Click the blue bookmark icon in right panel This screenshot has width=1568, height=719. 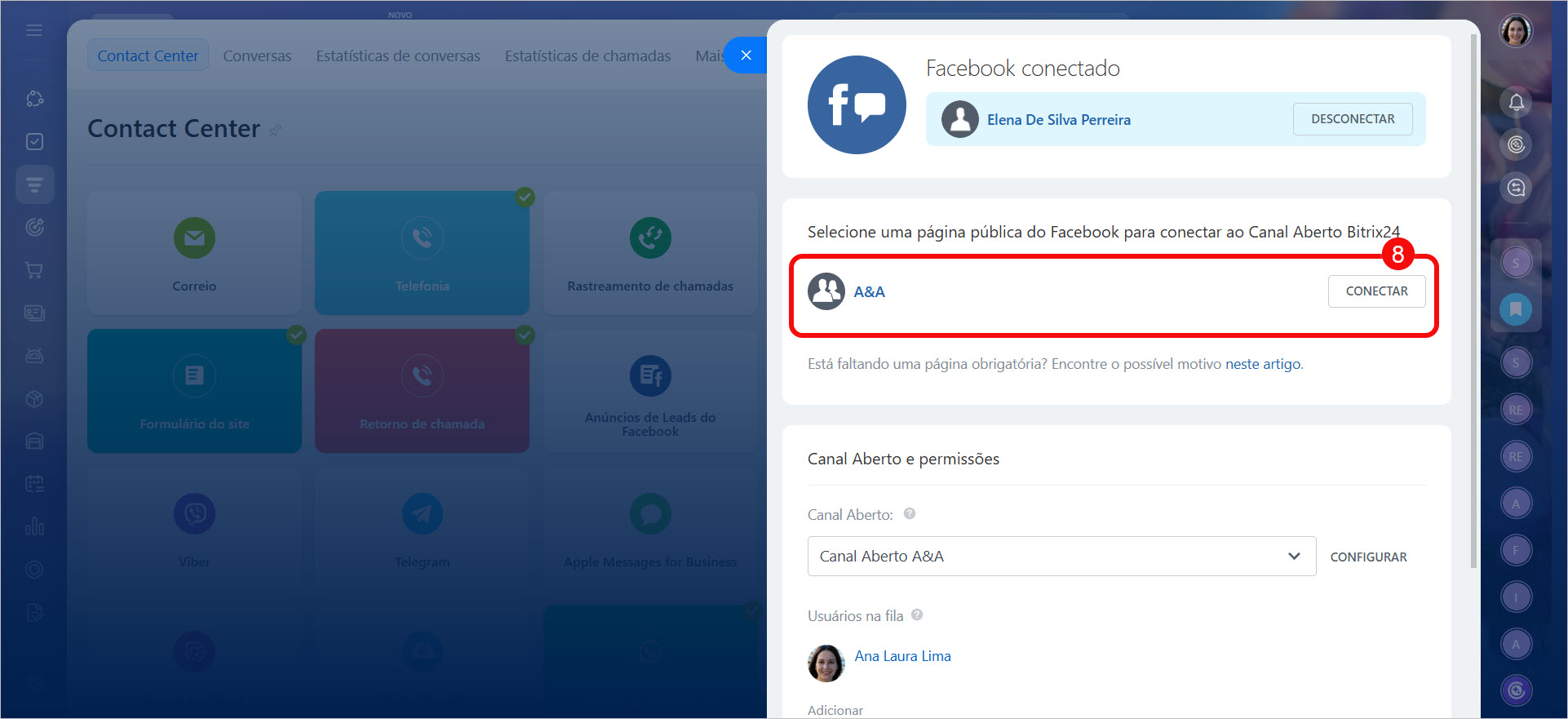1516,309
